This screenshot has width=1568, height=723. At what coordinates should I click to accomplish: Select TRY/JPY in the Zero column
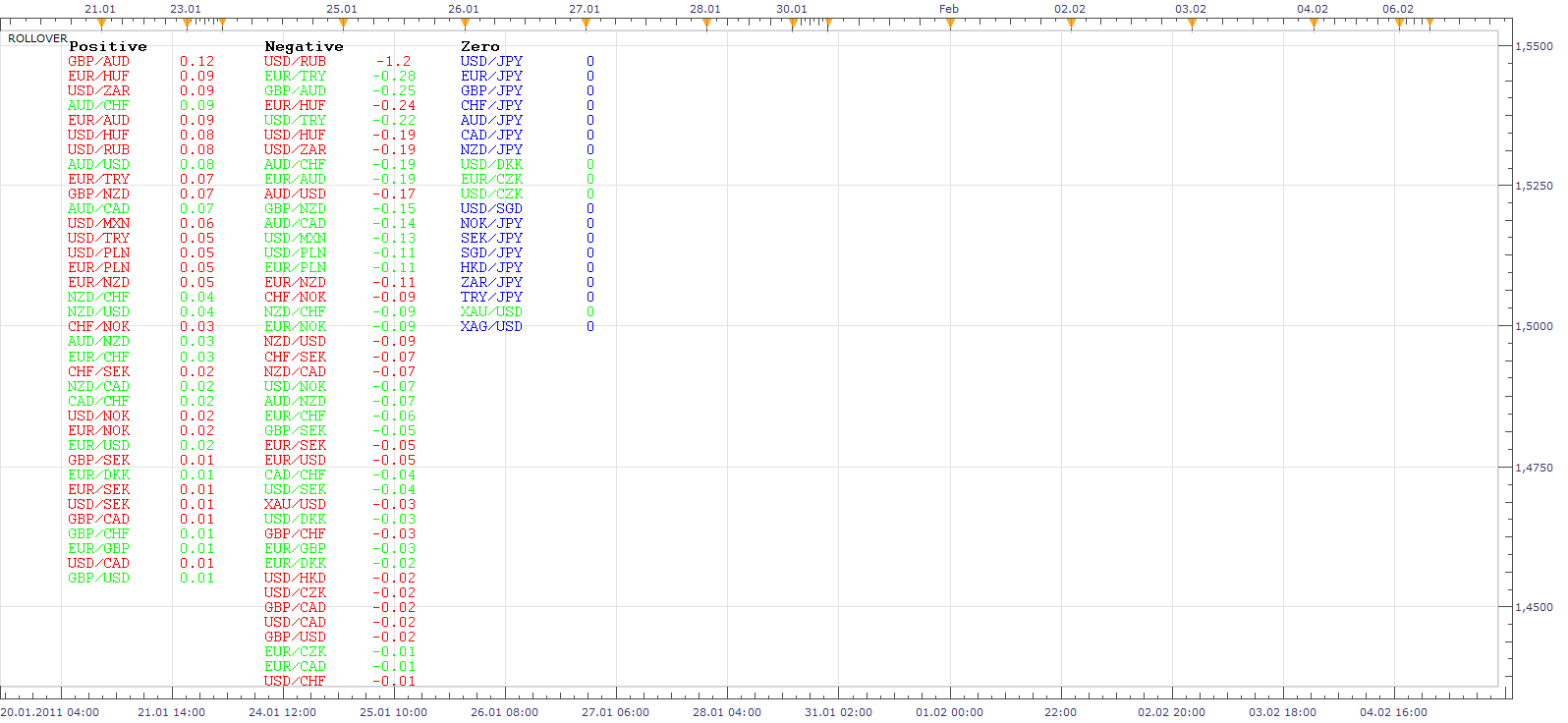coord(491,297)
